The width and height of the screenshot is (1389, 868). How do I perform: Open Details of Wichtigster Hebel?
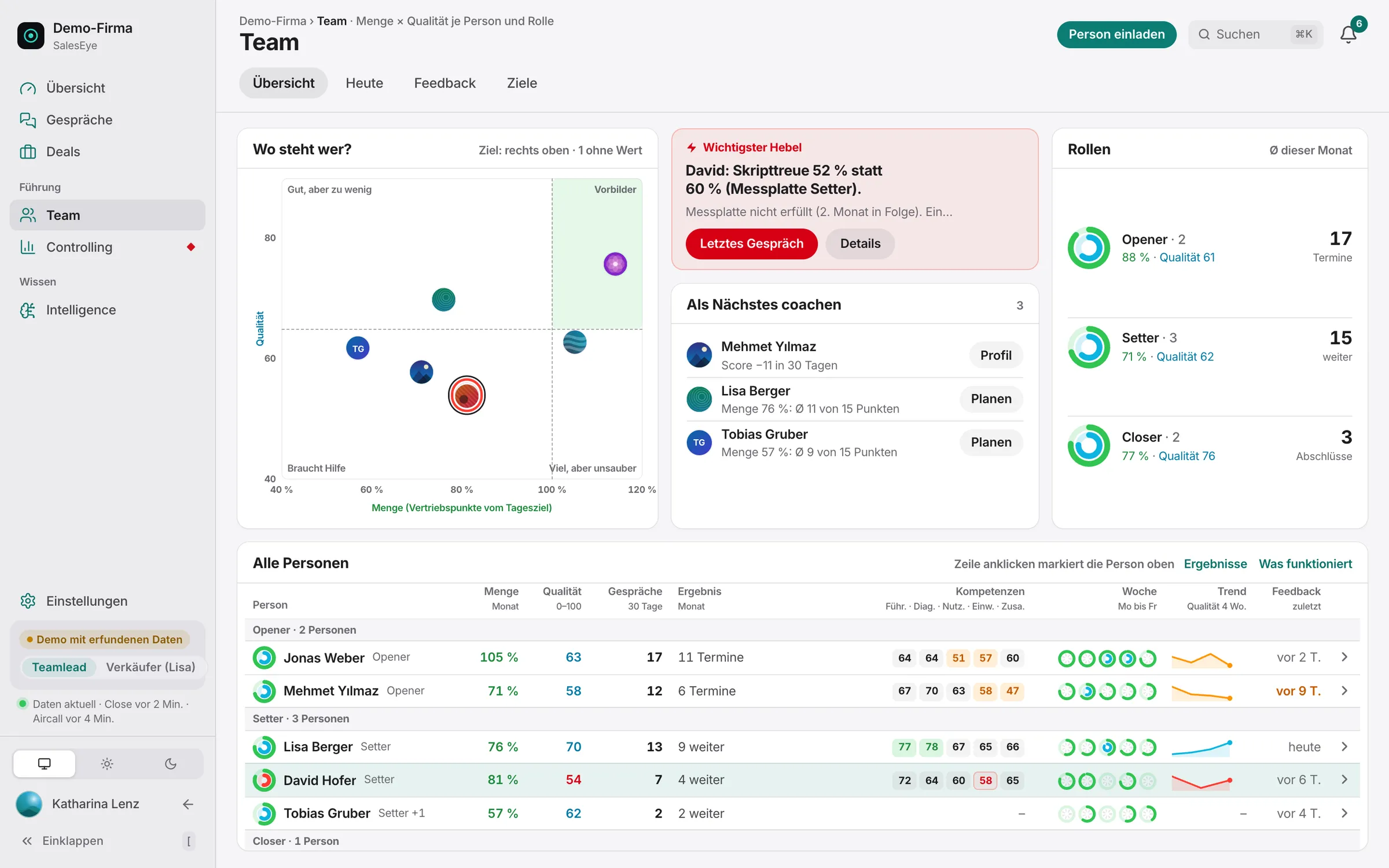(x=860, y=244)
